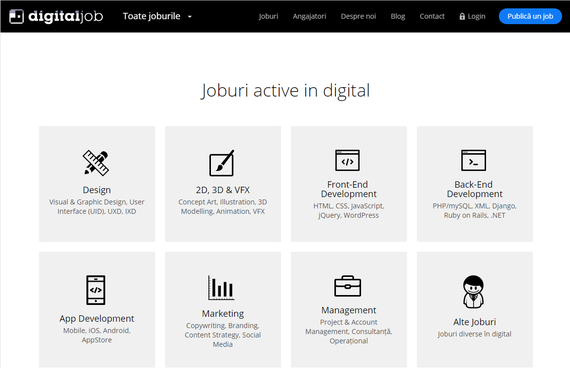The height and width of the screenshot is (368, 570).
Task: Click 'Mobile, iOS, Android, AppStore' text
Action: [97, 335]
